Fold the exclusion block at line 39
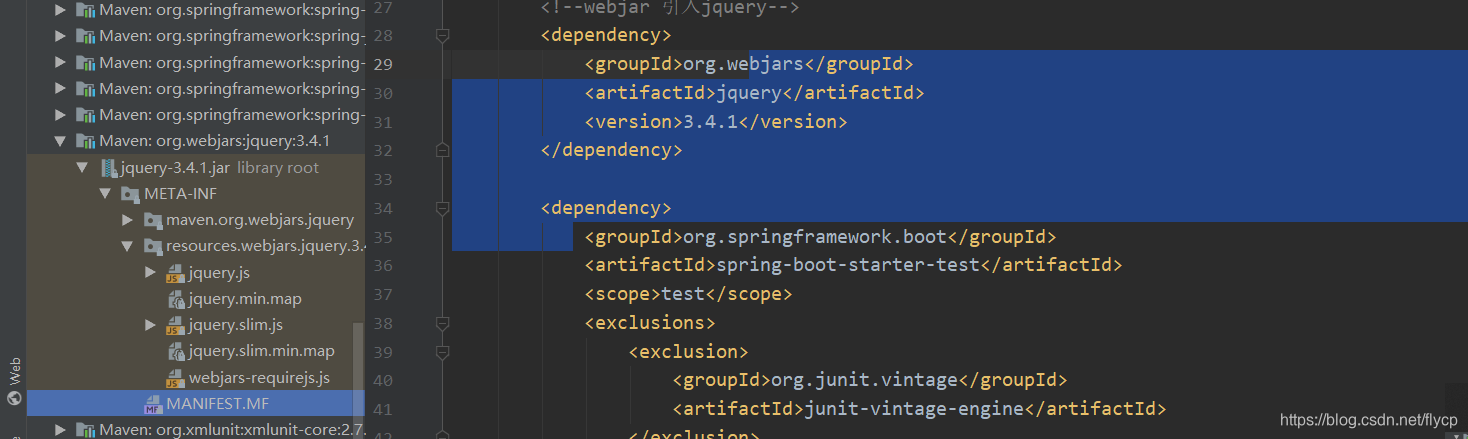The image size is (1468, 439). pyautogui.click(x=442, y=352)
